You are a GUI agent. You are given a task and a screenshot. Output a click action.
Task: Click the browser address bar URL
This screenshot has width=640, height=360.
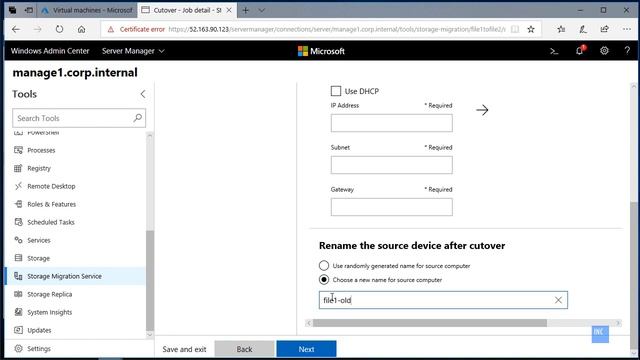[x=337, y=29]
